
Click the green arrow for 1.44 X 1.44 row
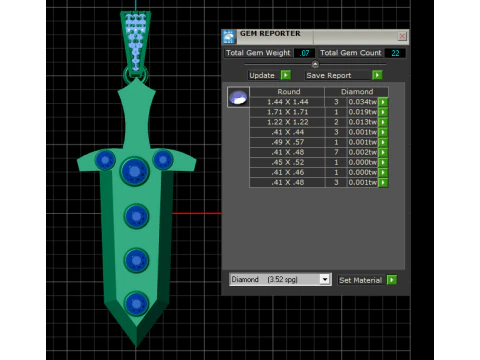coord(383,102)
